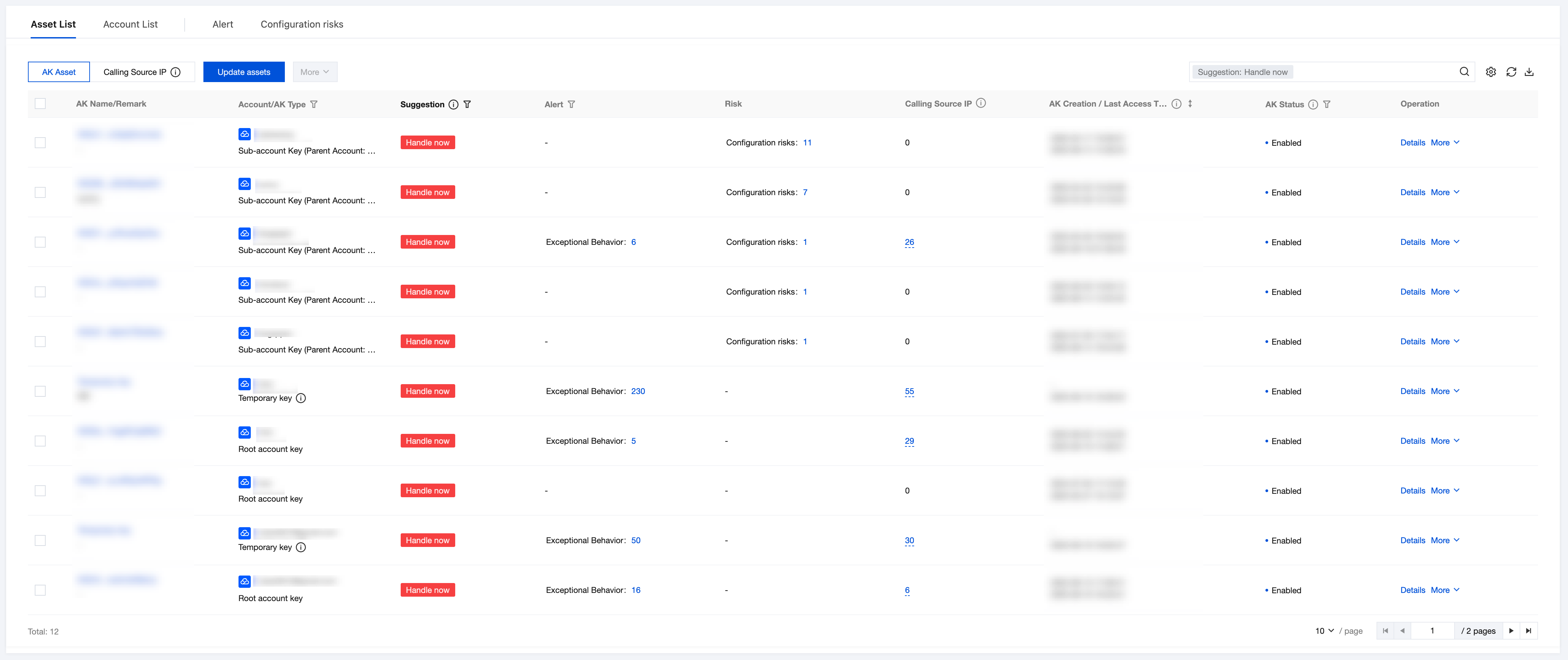Viewport: 1568px width, 660px height.
Task: Open the 10 per page dropdown
Action: [1324, 631]
